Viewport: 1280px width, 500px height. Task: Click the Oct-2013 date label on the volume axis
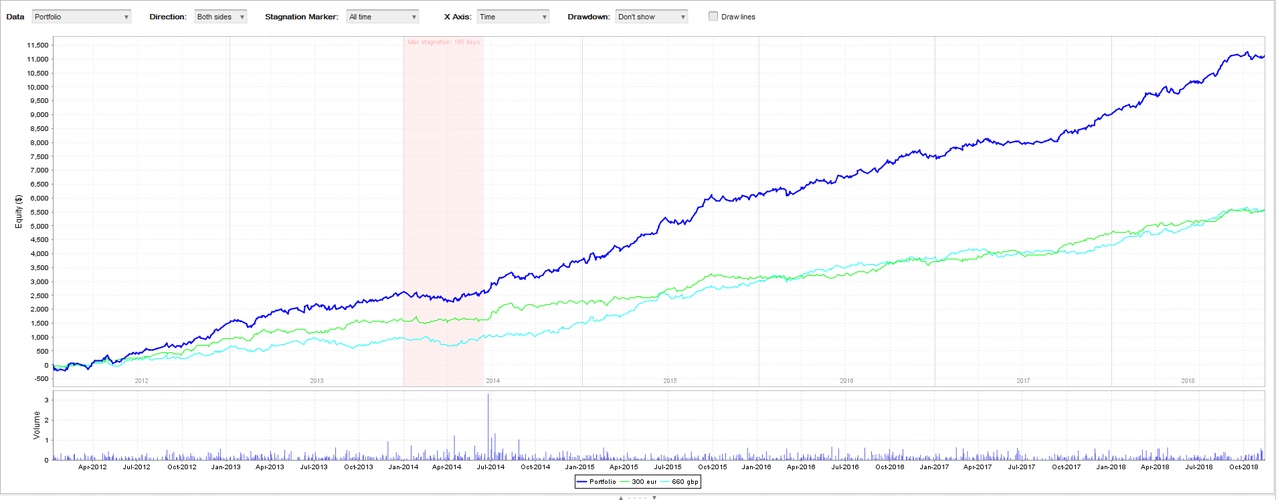click(x=358, y=466)
